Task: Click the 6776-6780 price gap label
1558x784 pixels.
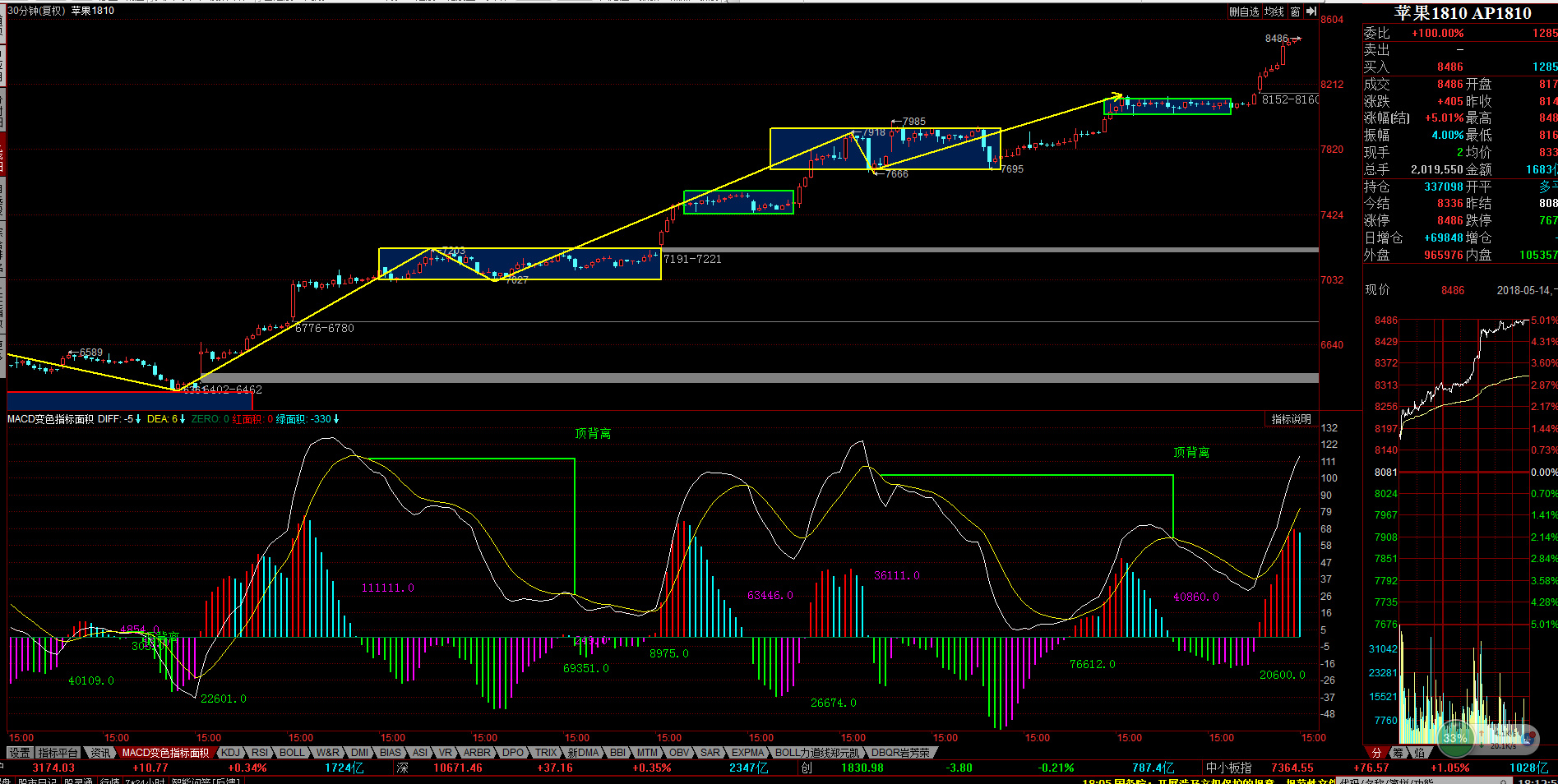Action: [x=325, y=328]
